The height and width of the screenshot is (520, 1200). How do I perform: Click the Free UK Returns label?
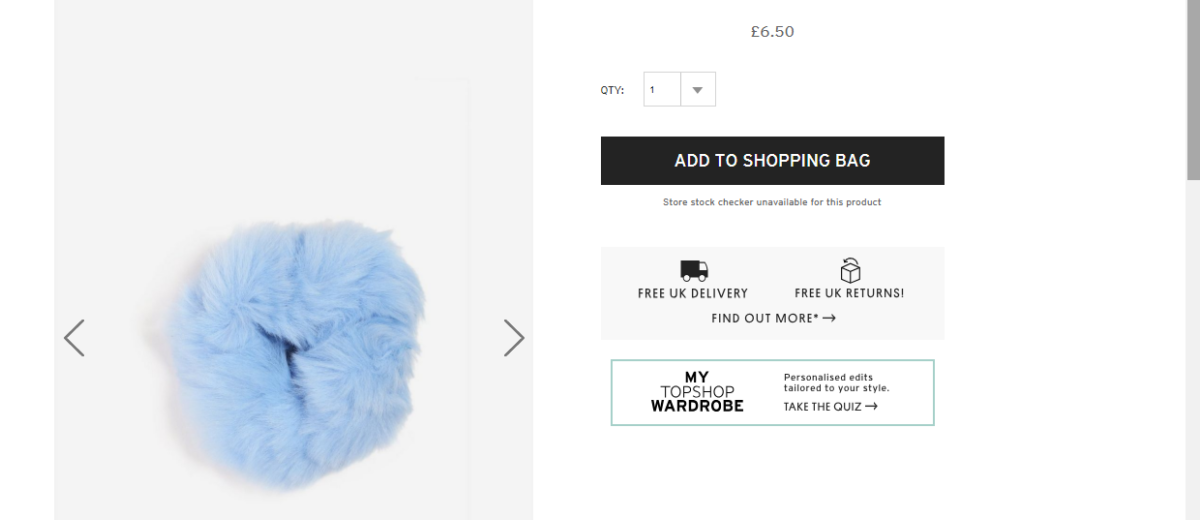pos(849,294)
